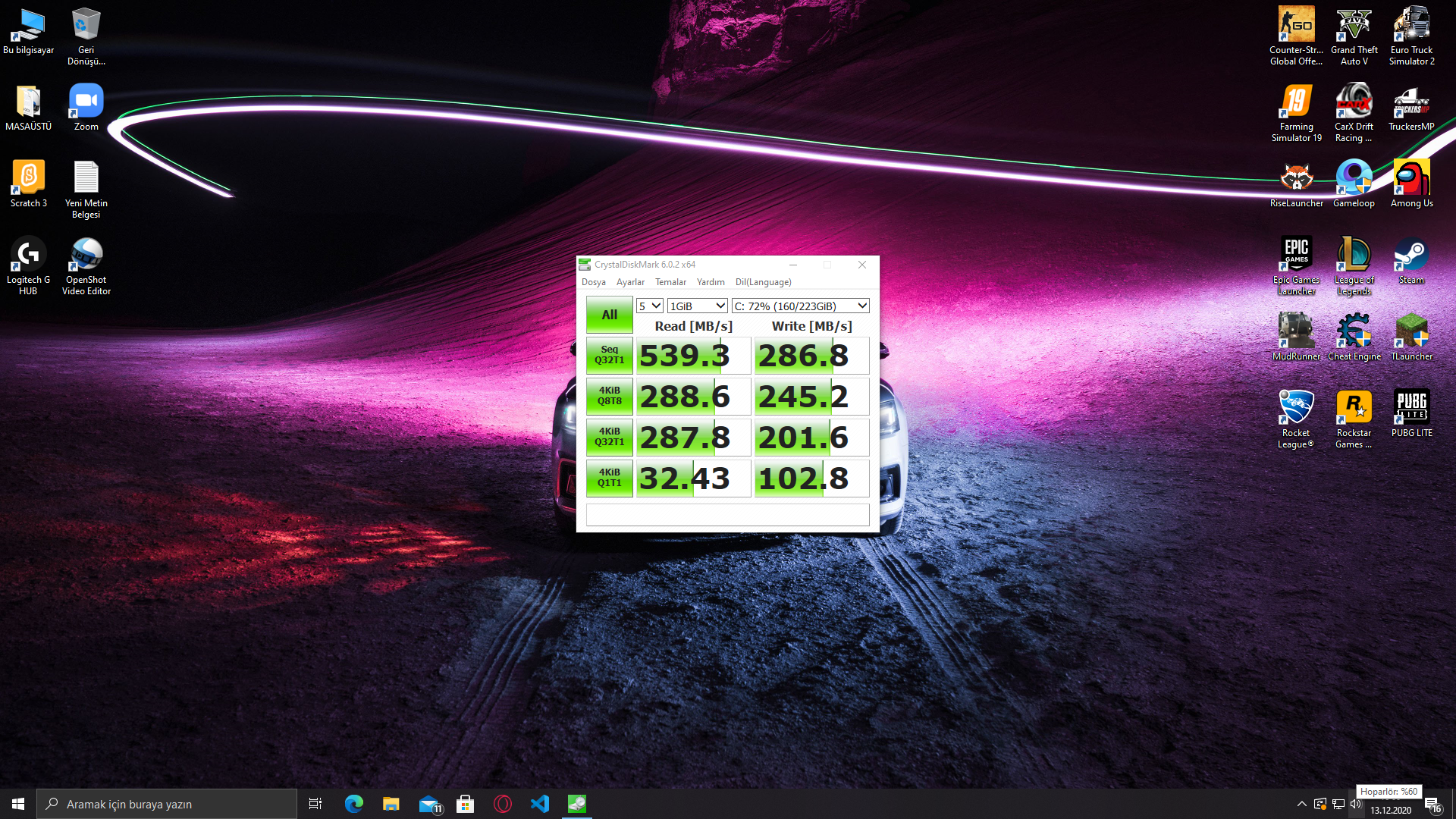Open the Geri Dönüşüm recycle bin icon
The image size is (1456, 819).
click(86, 36)
